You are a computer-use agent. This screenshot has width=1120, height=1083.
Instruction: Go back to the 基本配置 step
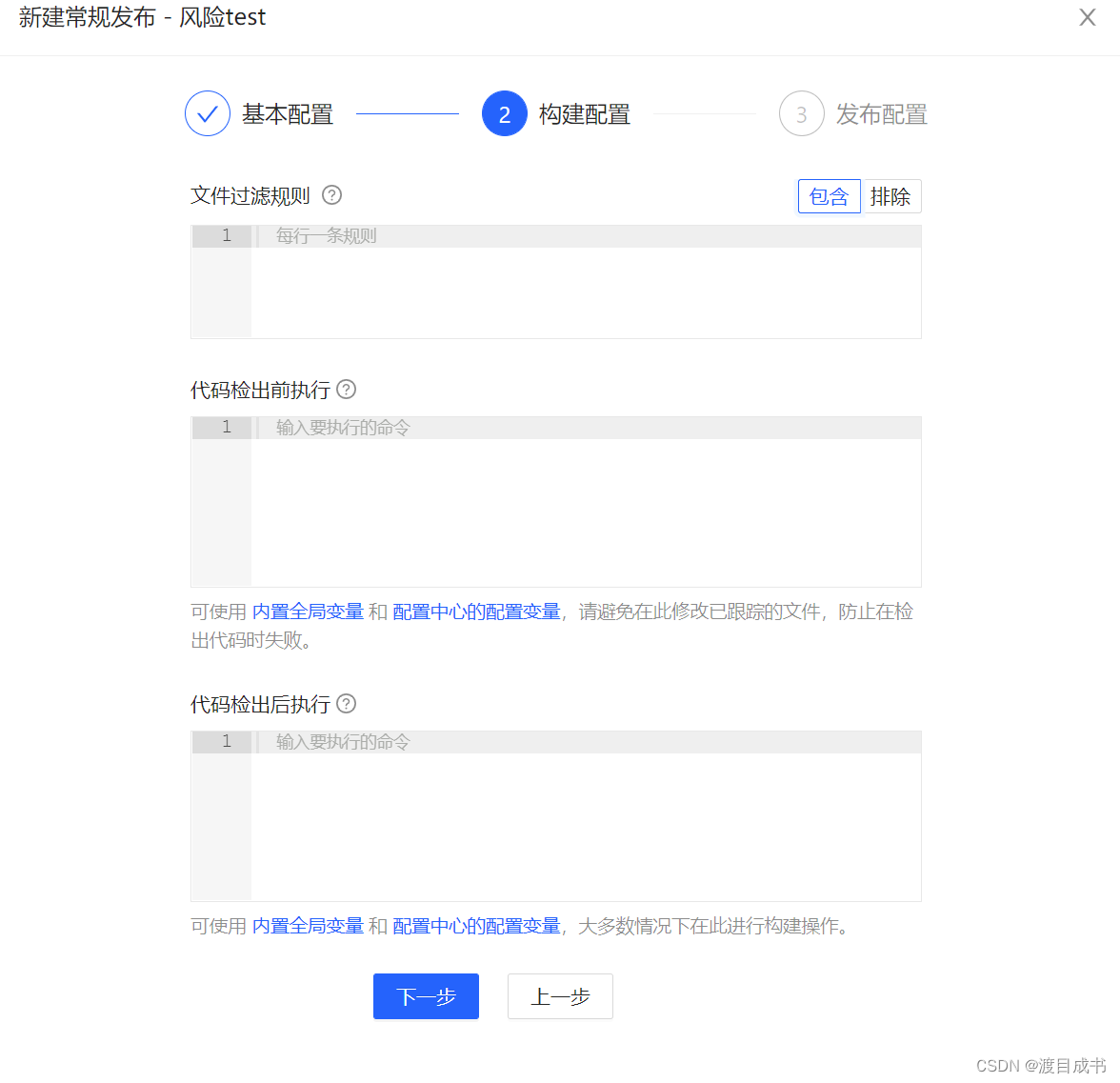point(288,113)
